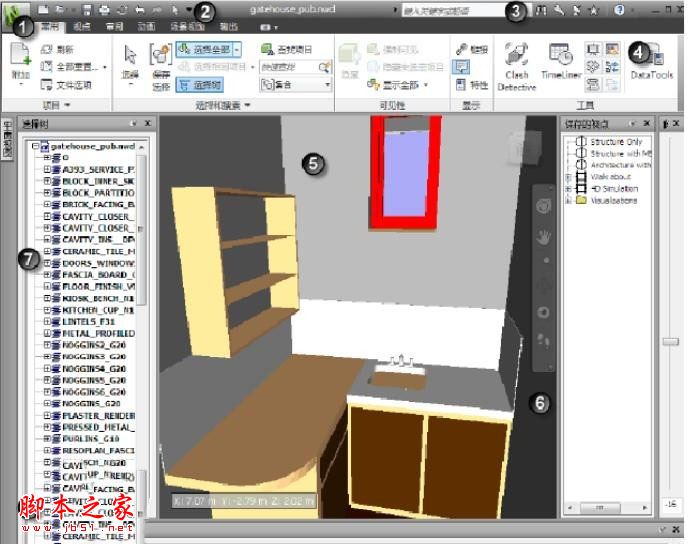The height and width of the screenshot is (544, 695).
Task: Switch to the Viewpoint (视点) ribbon tab
Action: 82,27
